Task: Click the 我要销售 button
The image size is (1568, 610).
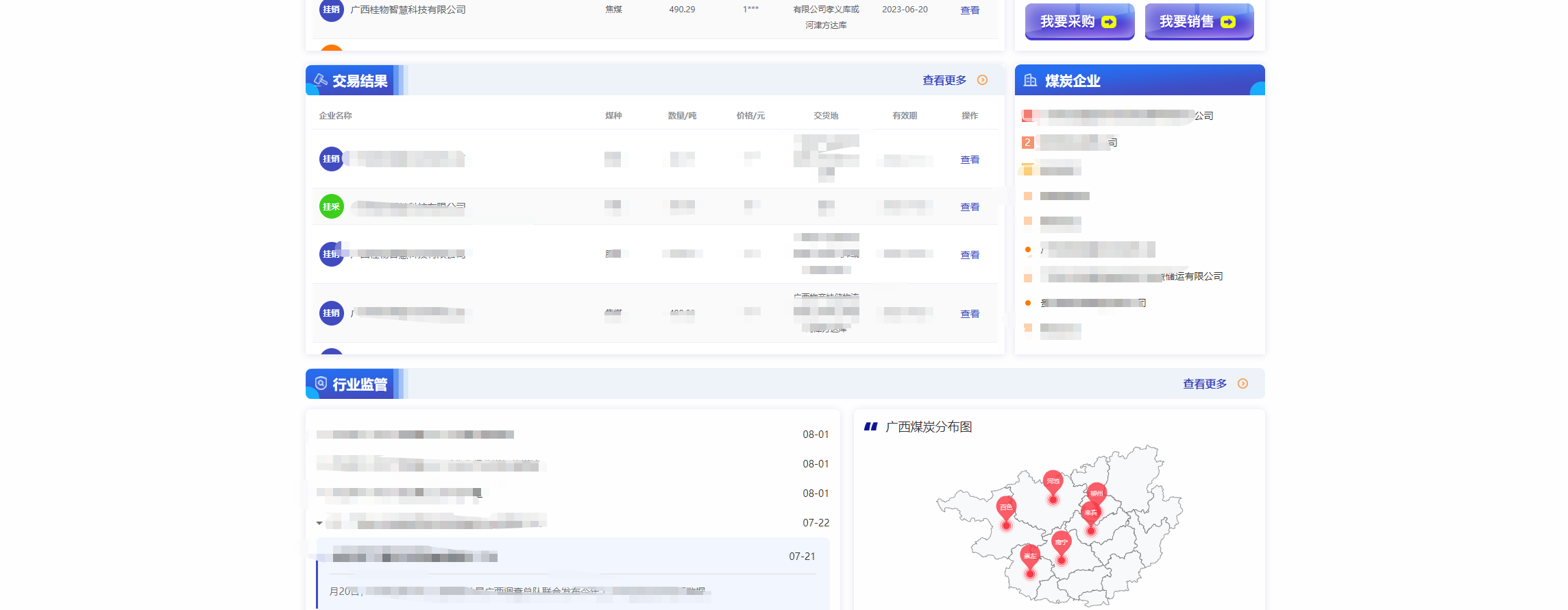Action: point(1199,22)
